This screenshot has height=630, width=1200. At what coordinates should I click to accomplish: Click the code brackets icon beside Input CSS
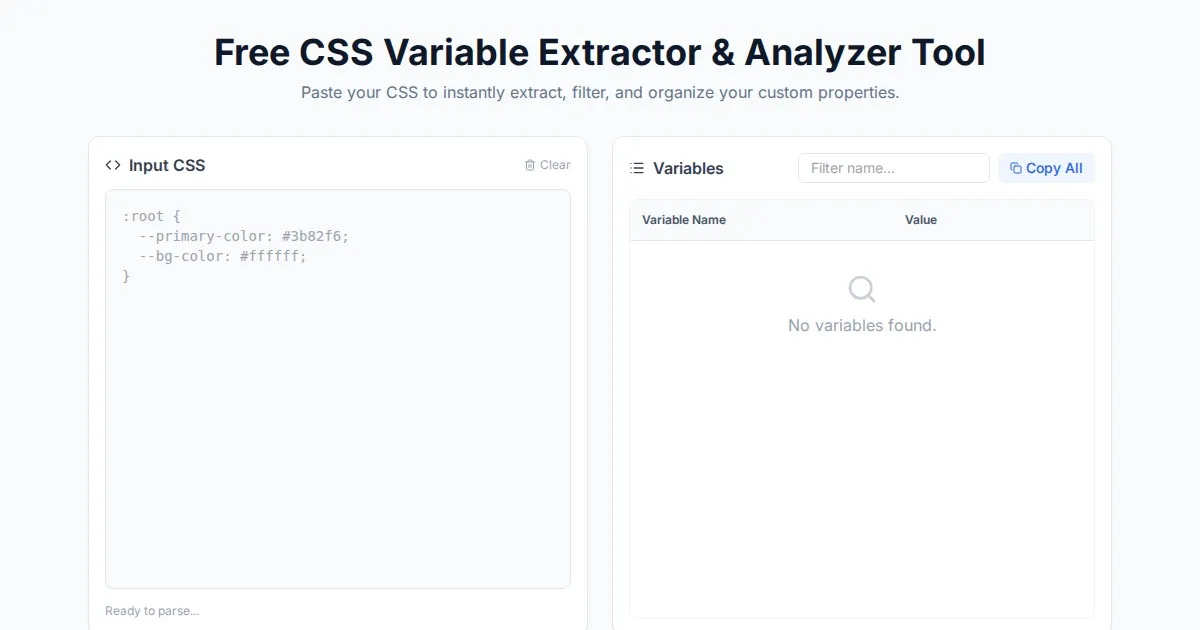(x=113, y=166)
